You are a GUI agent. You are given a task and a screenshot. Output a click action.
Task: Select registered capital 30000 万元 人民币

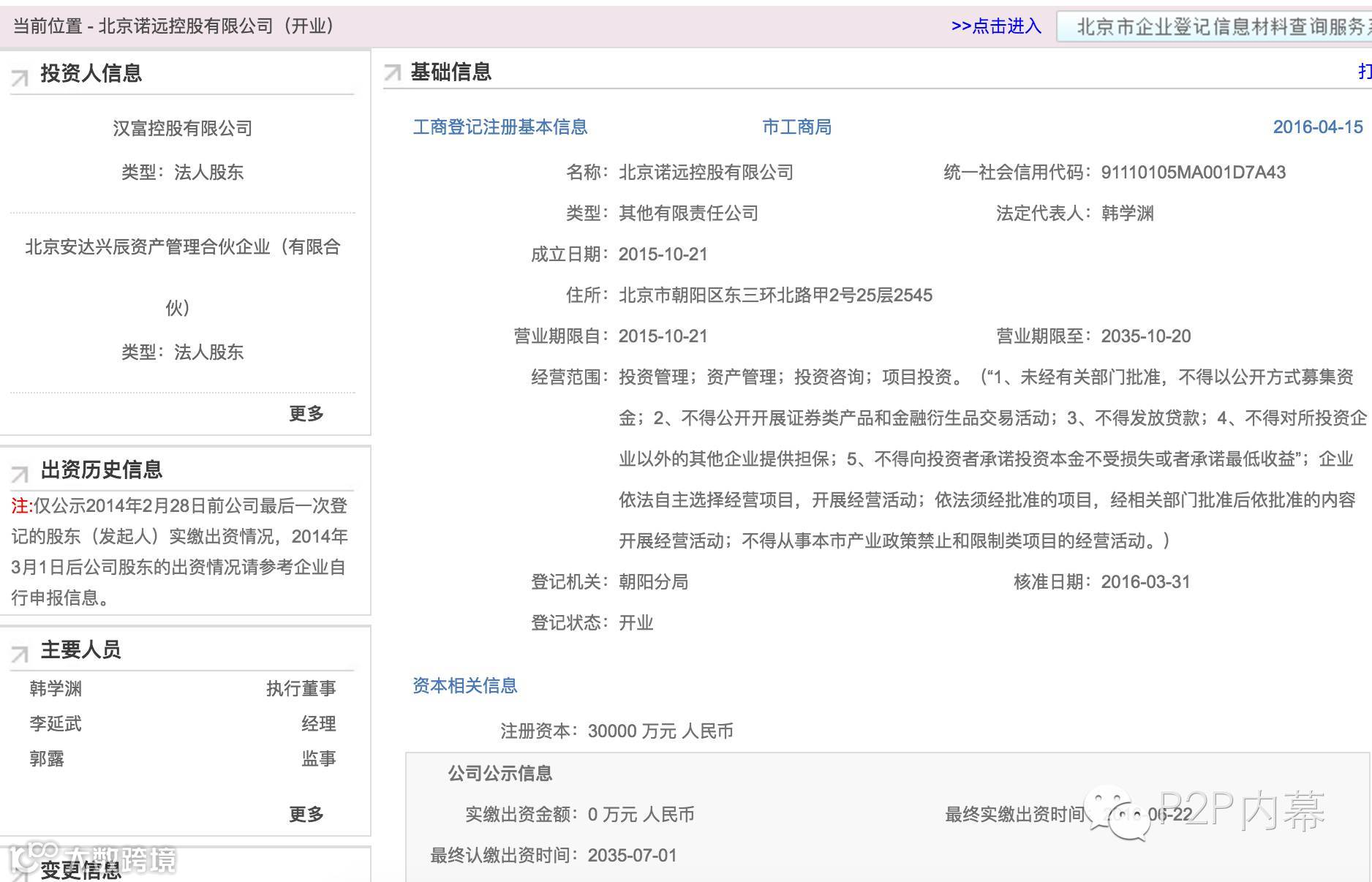(660, 731)
